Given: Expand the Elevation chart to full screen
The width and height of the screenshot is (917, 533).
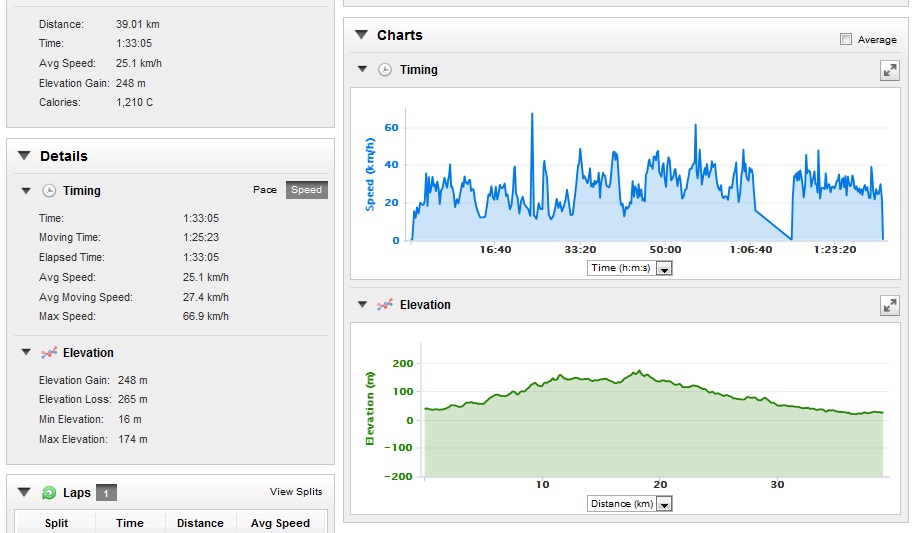Looking at the screenshot, I should tap(890, 305).
